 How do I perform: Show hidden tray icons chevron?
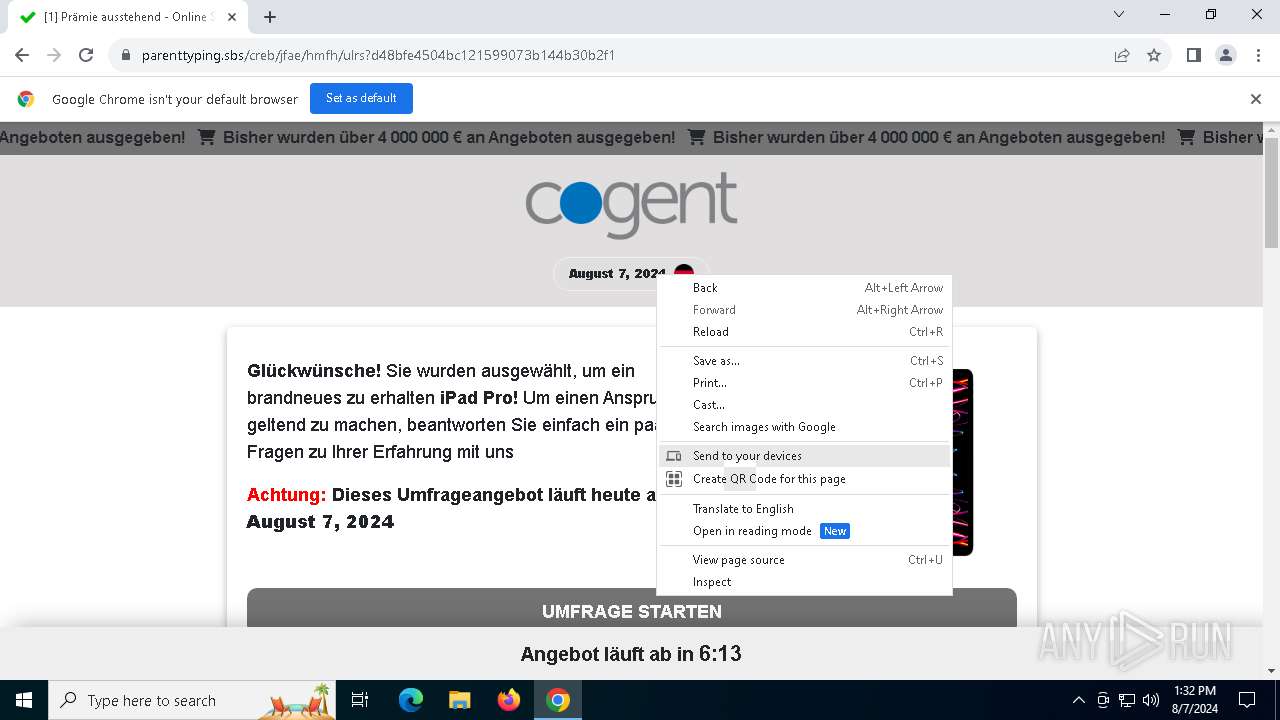(1079, 700)
